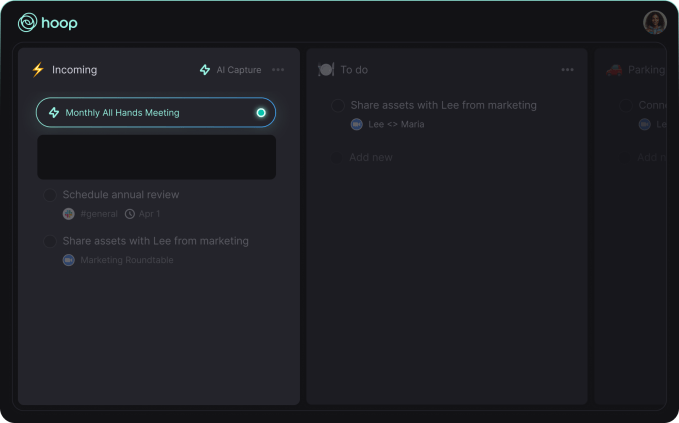The width and height of the screenshot is (679, 423).
Task: Click the To do column emoji icon
Action: 326,70
